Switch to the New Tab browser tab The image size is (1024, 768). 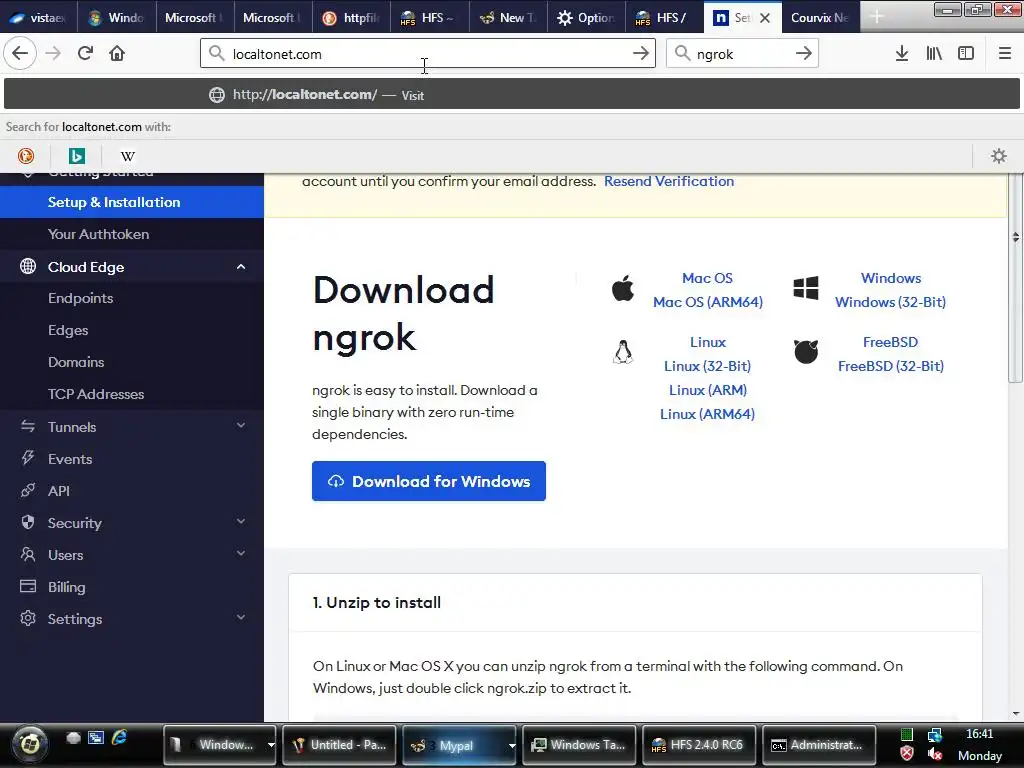click(x=508, y=17)
